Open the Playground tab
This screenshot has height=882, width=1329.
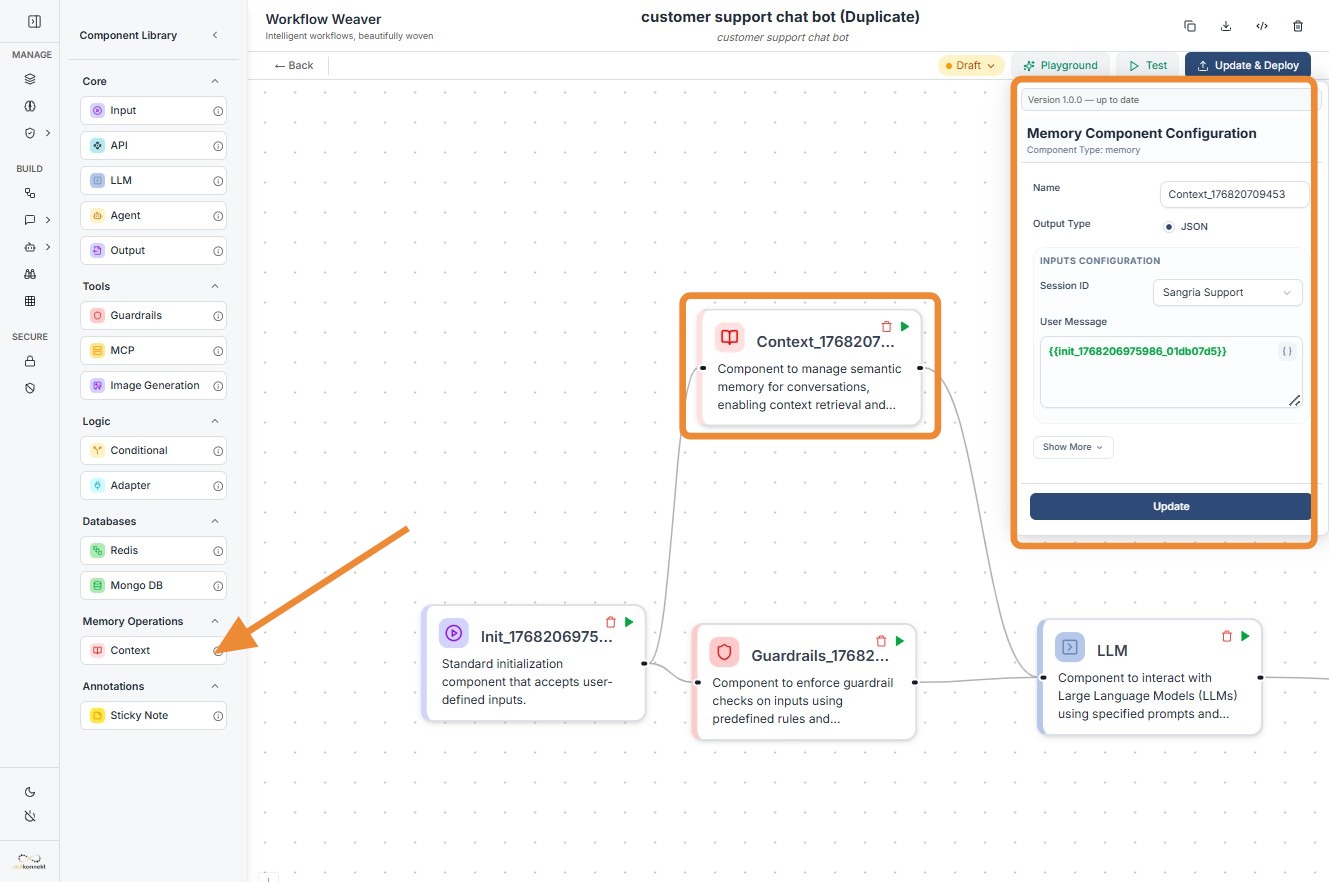point(1060,66)
